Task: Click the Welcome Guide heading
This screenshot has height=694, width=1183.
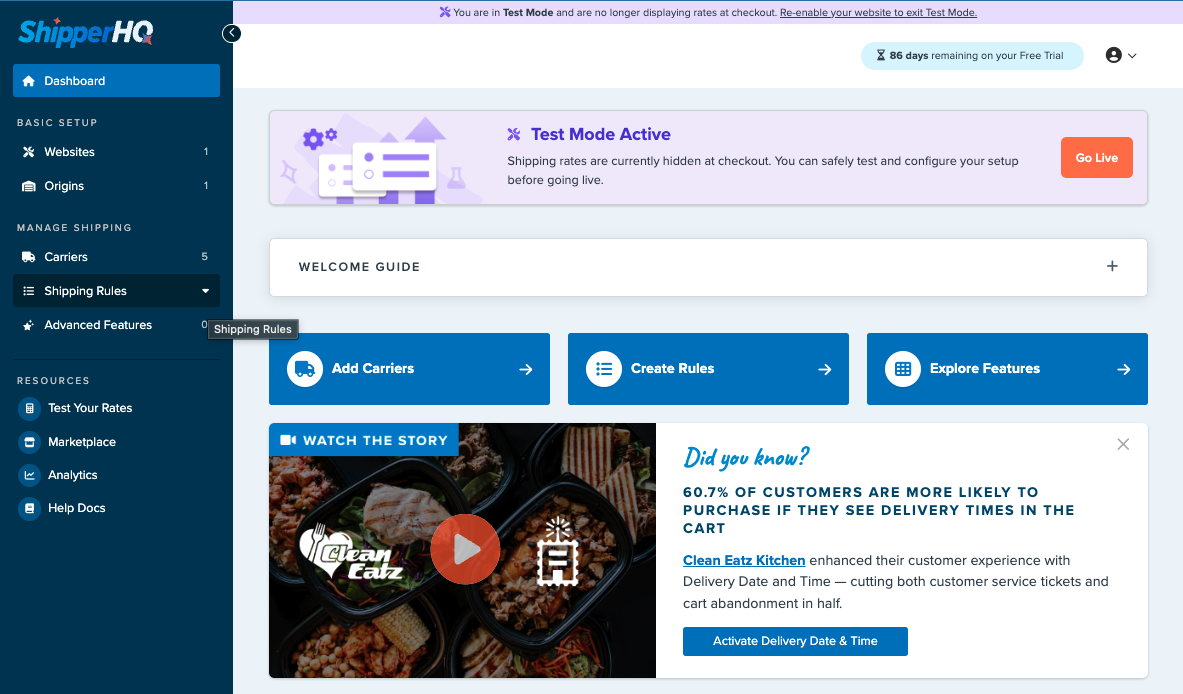Action: click(x=359, y=267)
